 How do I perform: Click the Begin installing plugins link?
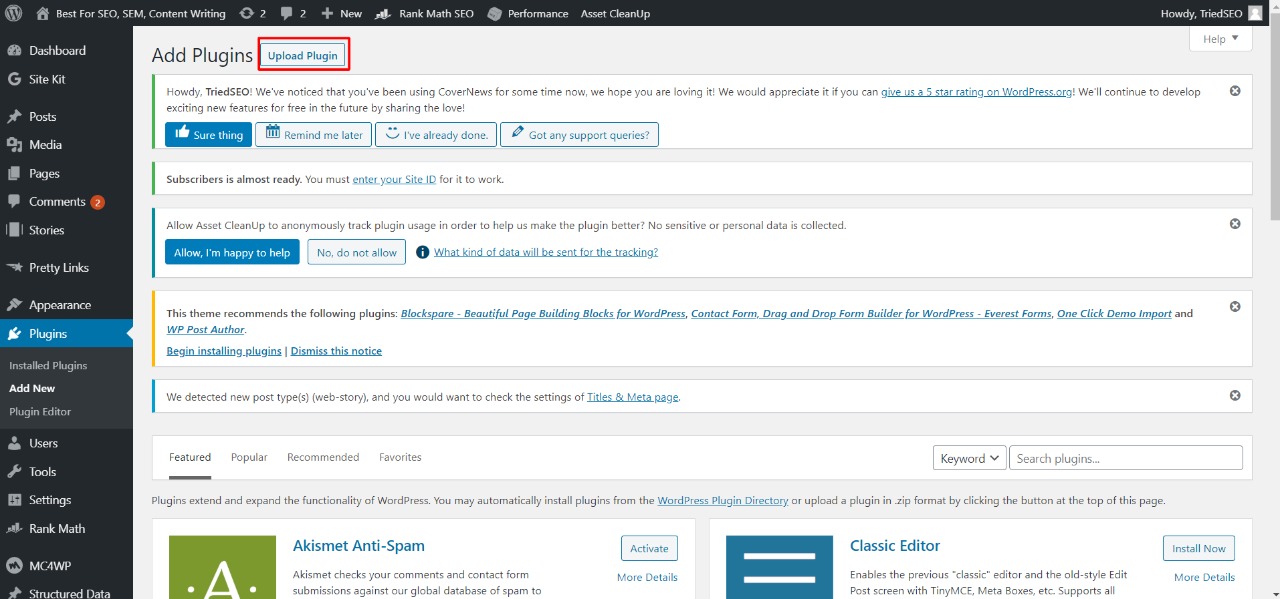pos(224,351)
